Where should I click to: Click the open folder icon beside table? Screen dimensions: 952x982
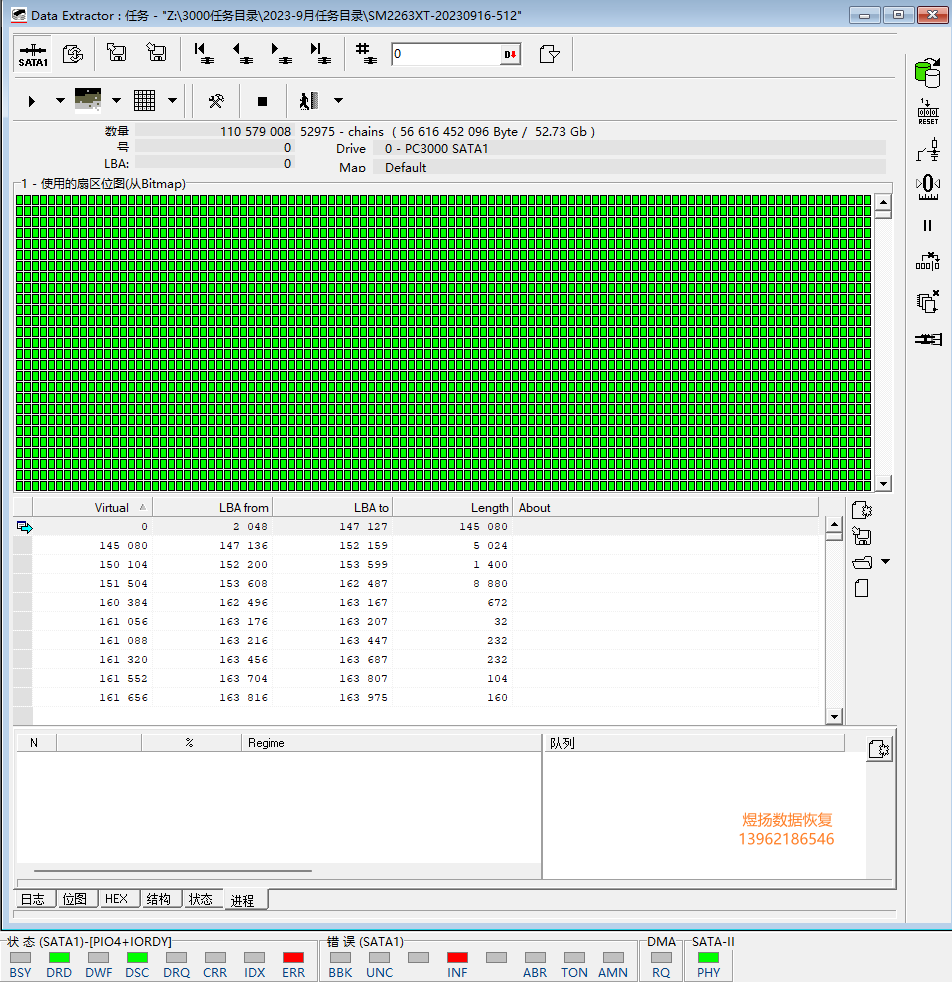(862, 562)
